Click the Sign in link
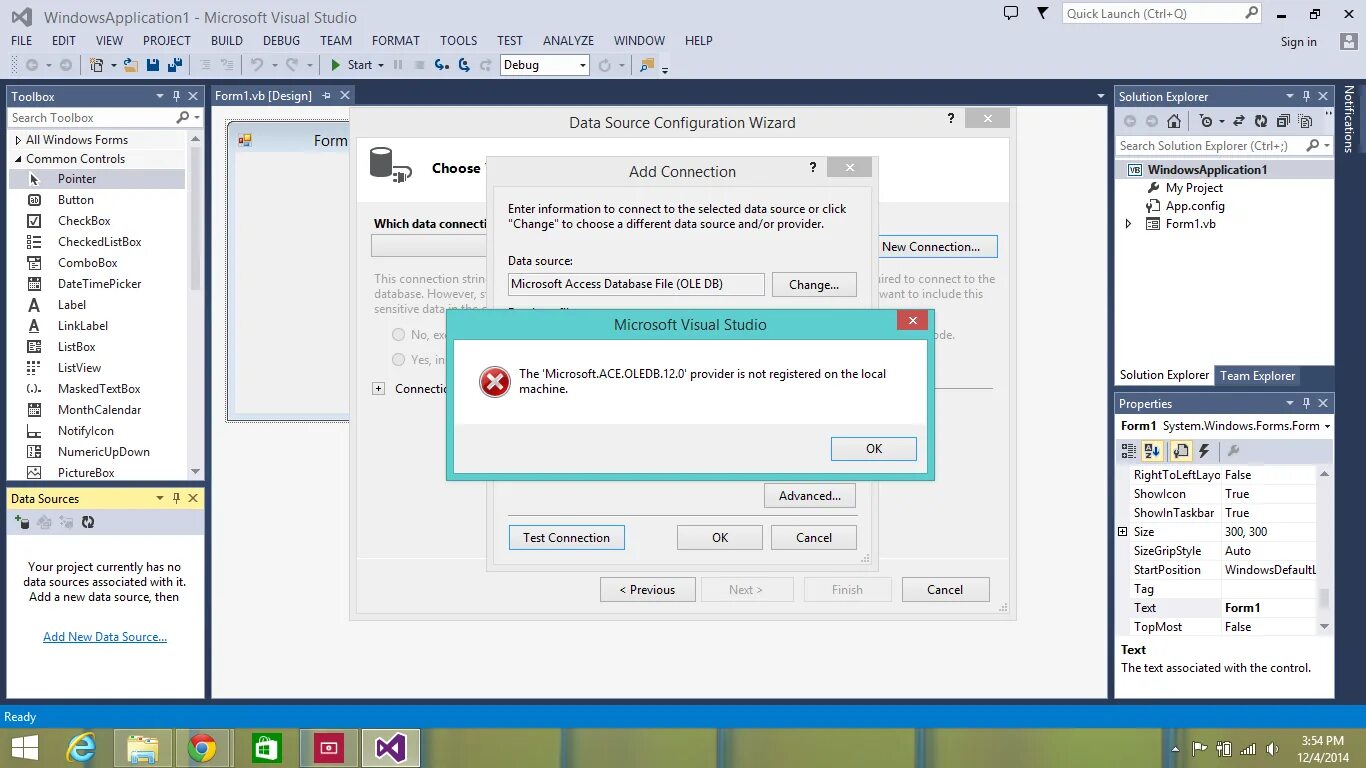 (1298, 42)
